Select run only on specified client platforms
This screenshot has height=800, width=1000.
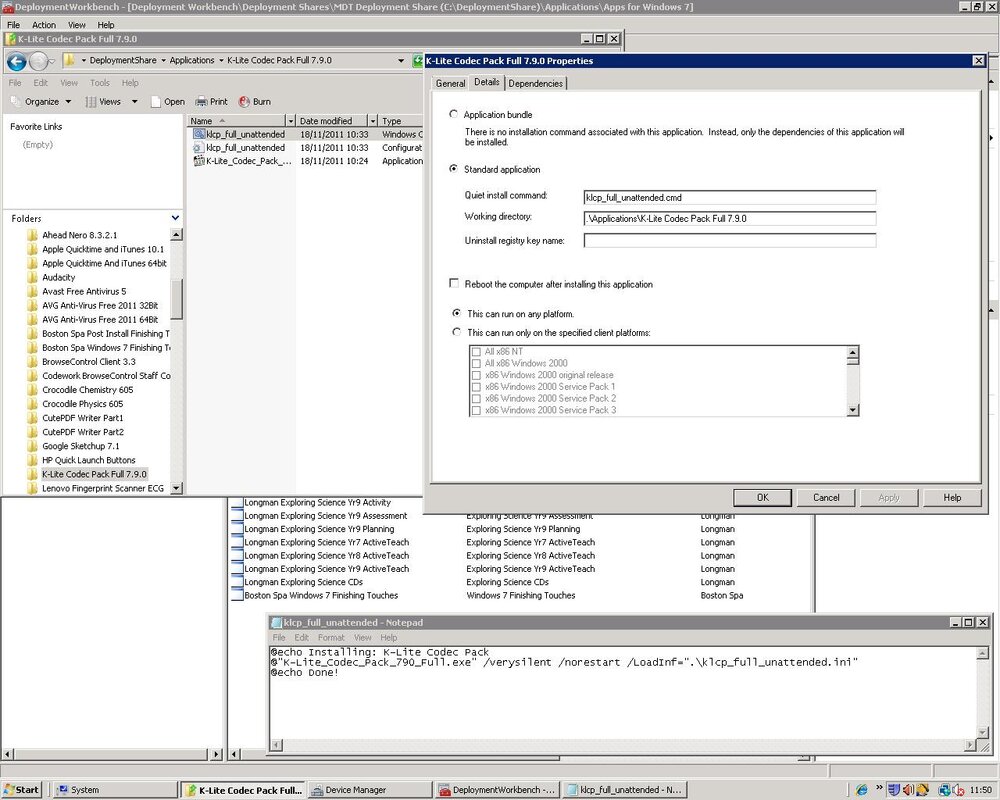pyautogui.click(x=457, y=332)
